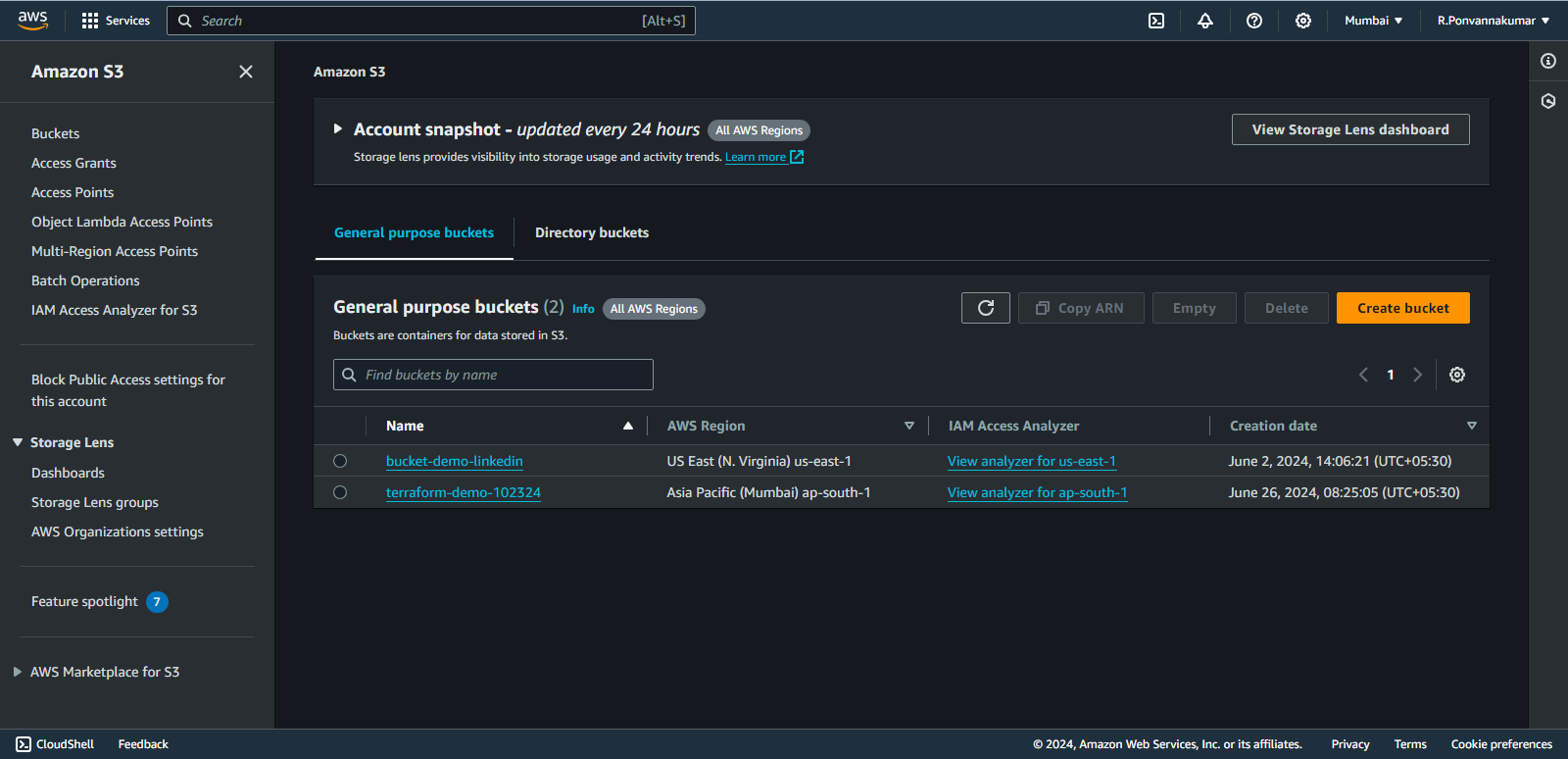Open the terraform-demo-102324 bucket link

[x=464, y=492]
